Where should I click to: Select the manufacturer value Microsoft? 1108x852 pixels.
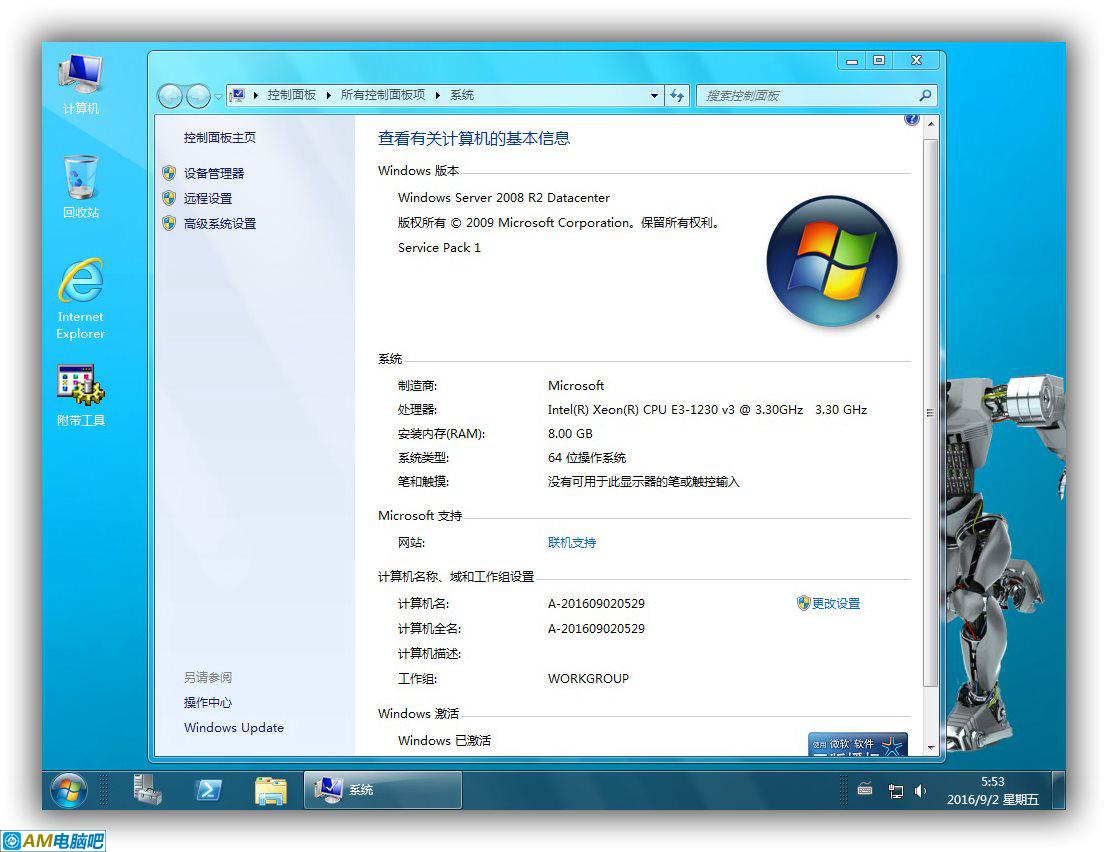(576, 386)
